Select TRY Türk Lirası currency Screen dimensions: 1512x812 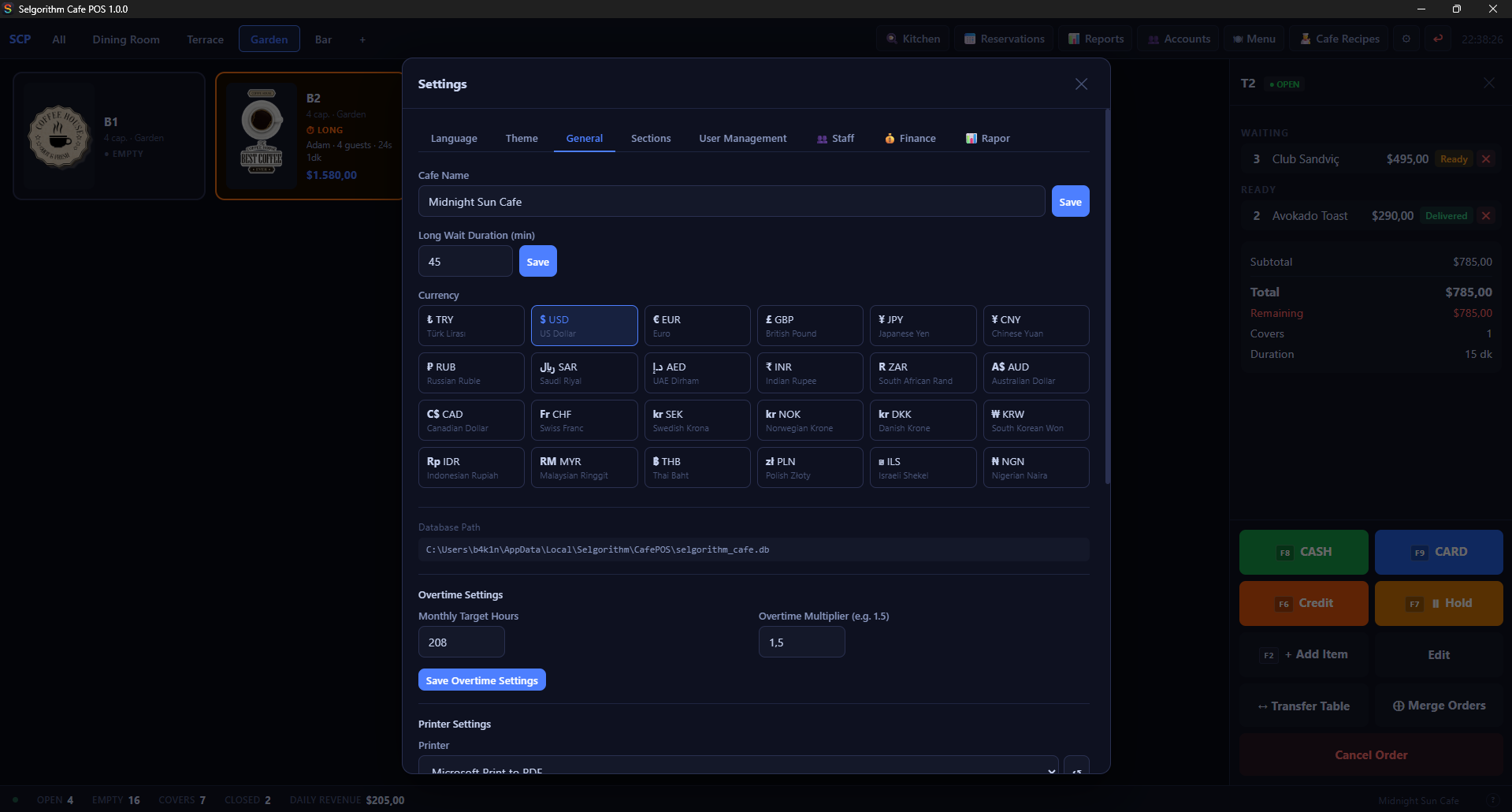tap(471, 326)
